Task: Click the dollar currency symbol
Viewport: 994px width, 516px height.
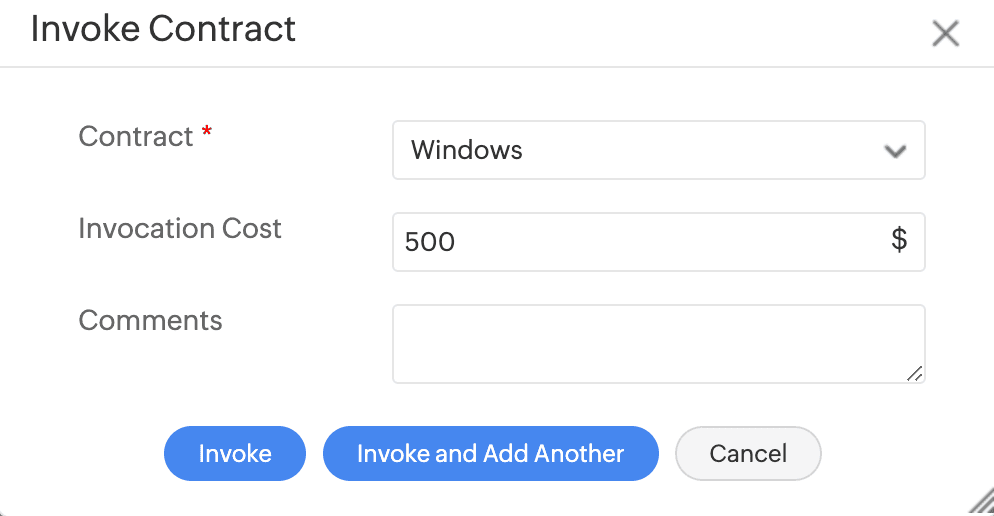Action: [x=899, y=240]
